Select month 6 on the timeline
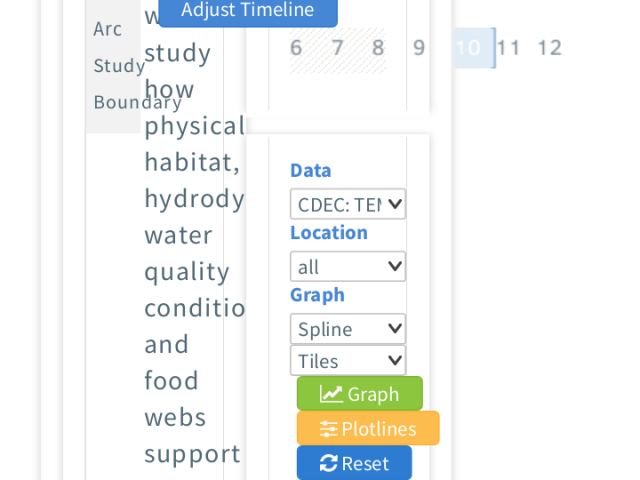This screenshot has width=640, height=480. (296, 48)
